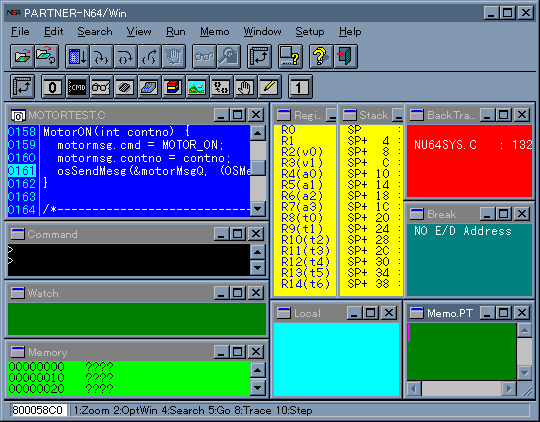
Task: Click the Go run-program toolbar icon
Action: [77, 56]
